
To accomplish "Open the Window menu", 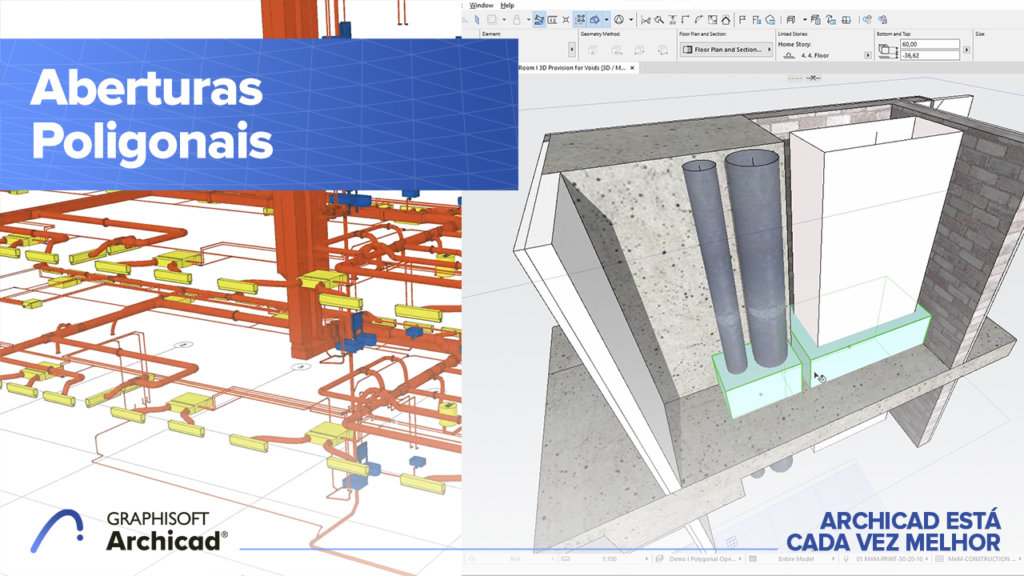I will 481,5.
